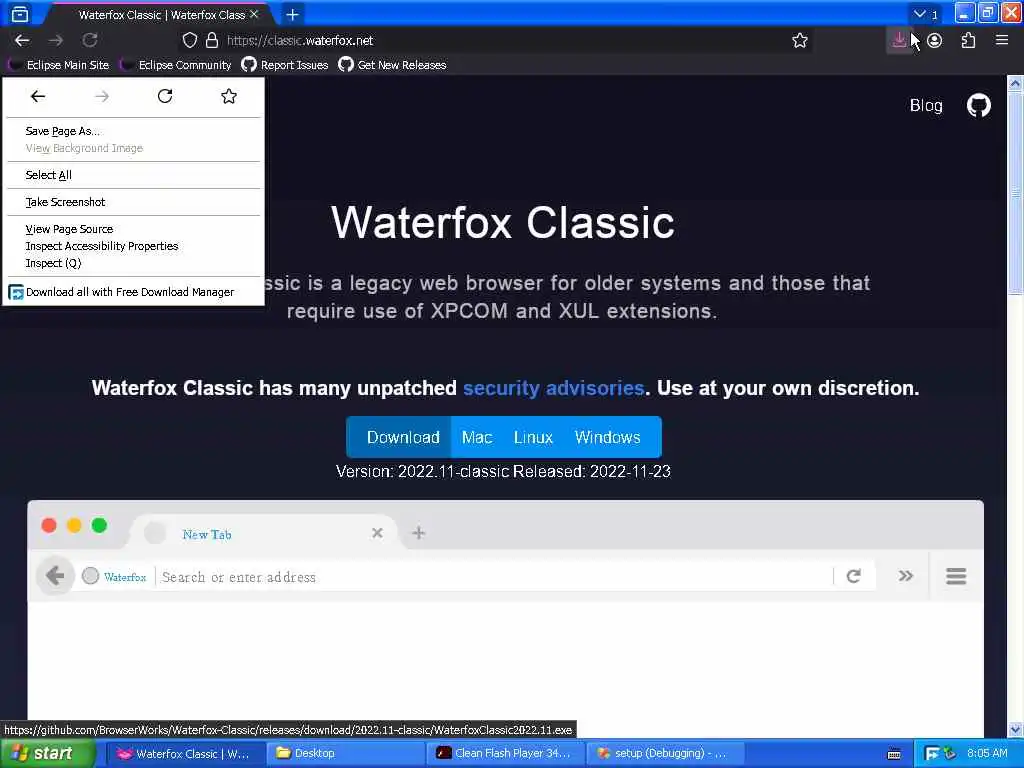Image resolution: width=1024 pixels, height=768 pixels.
Task: Open Eclipse Community bookmark
Action: [x=176, y=65]
